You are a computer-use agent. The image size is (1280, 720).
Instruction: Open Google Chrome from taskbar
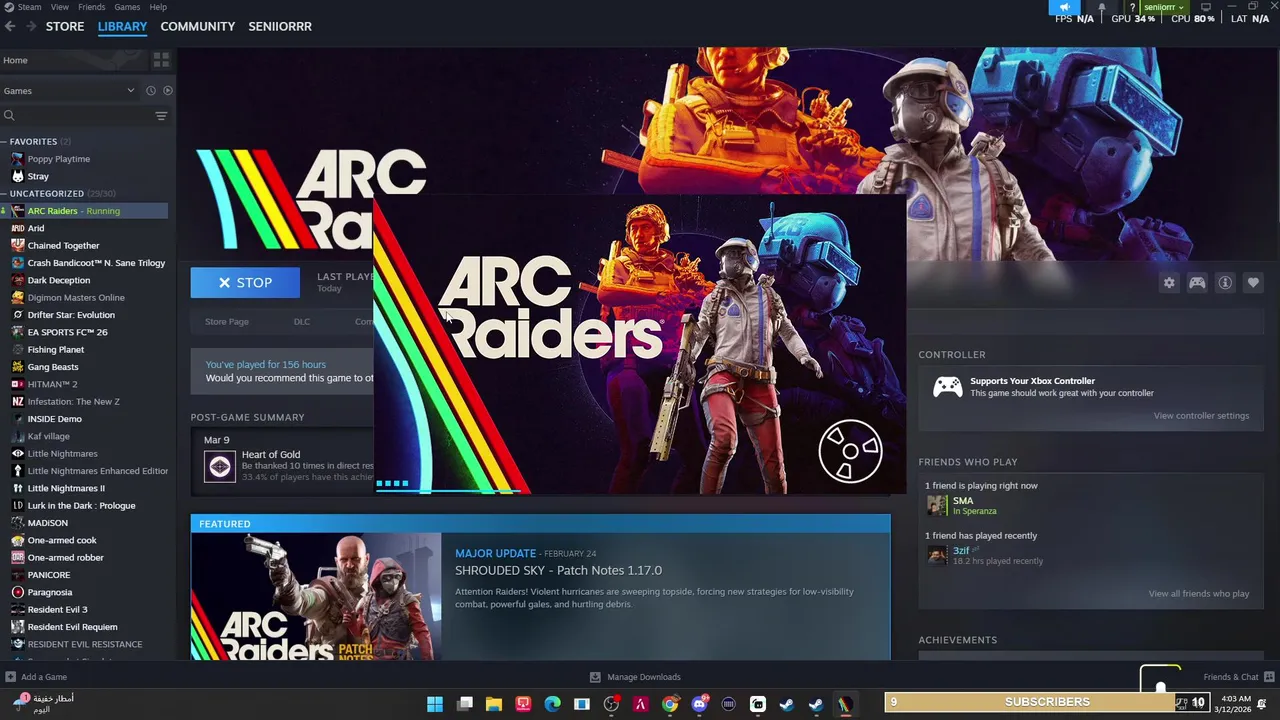point(670,705)
